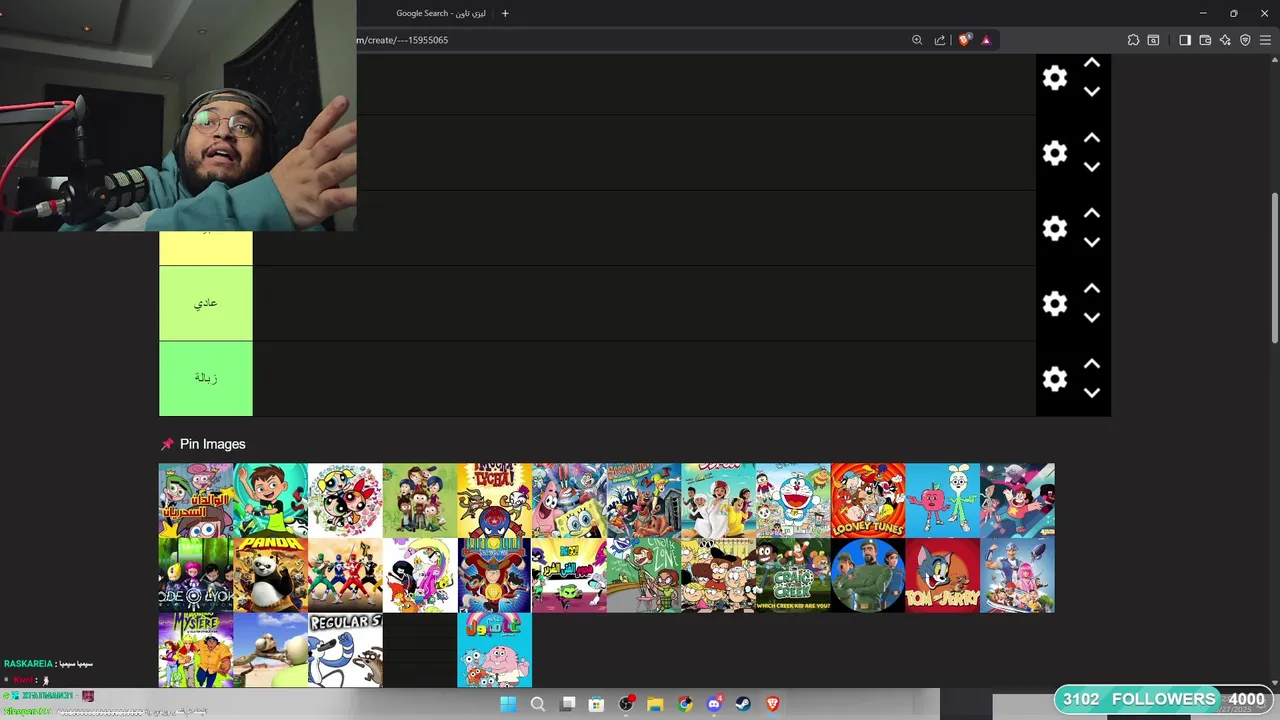
Task: Open settings gear for the third tier row
Action: pyautogui.click(x=1055, y=228)
